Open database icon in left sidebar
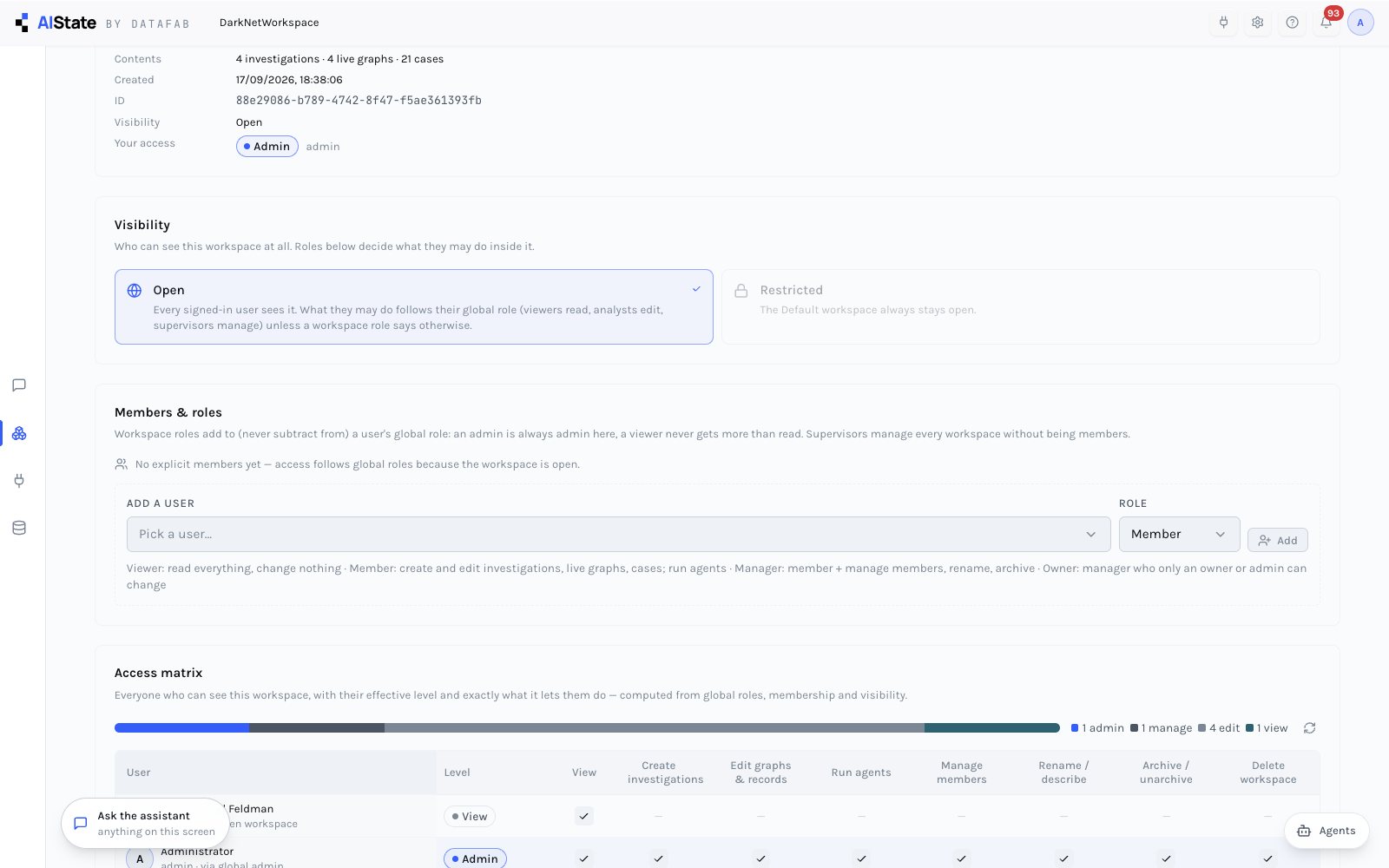The width and height of the screenshot is (1389, 868). click(x=19, y=528)
